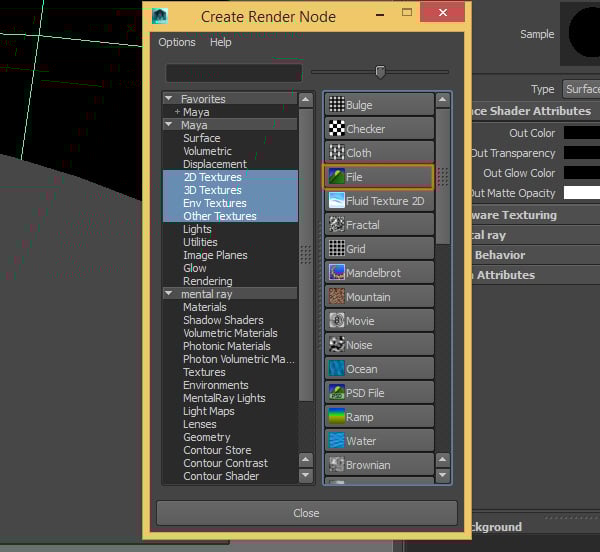The image size is (600, 552).
Task: Click the icon size slider handle
Action: tap(380, 72)
